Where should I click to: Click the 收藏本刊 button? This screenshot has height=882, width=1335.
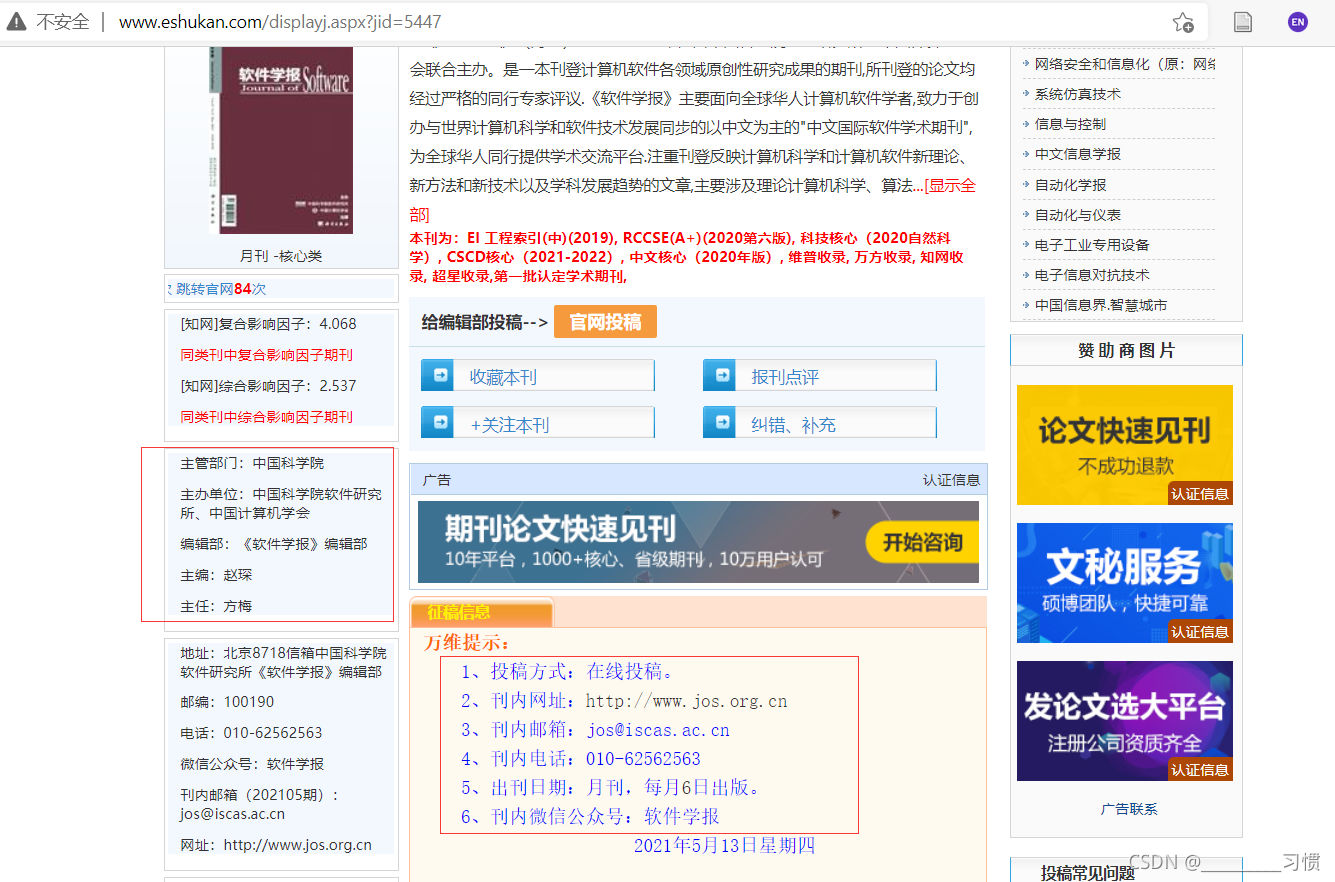(x=538, y=376)
